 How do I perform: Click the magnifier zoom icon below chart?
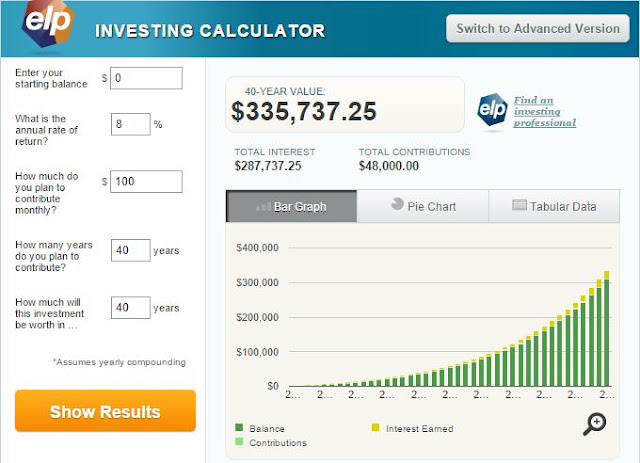(x=594, y=424)
